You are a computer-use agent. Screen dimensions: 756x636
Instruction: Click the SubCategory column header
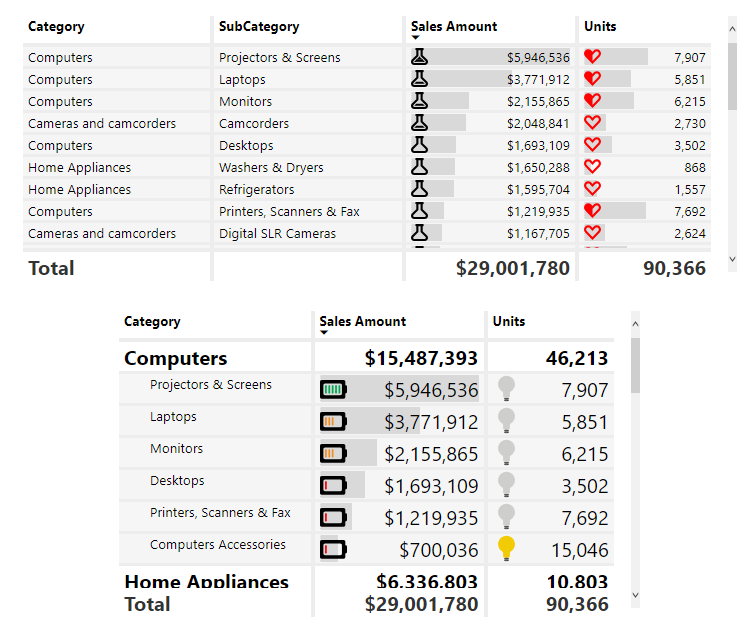coord(259,27)
